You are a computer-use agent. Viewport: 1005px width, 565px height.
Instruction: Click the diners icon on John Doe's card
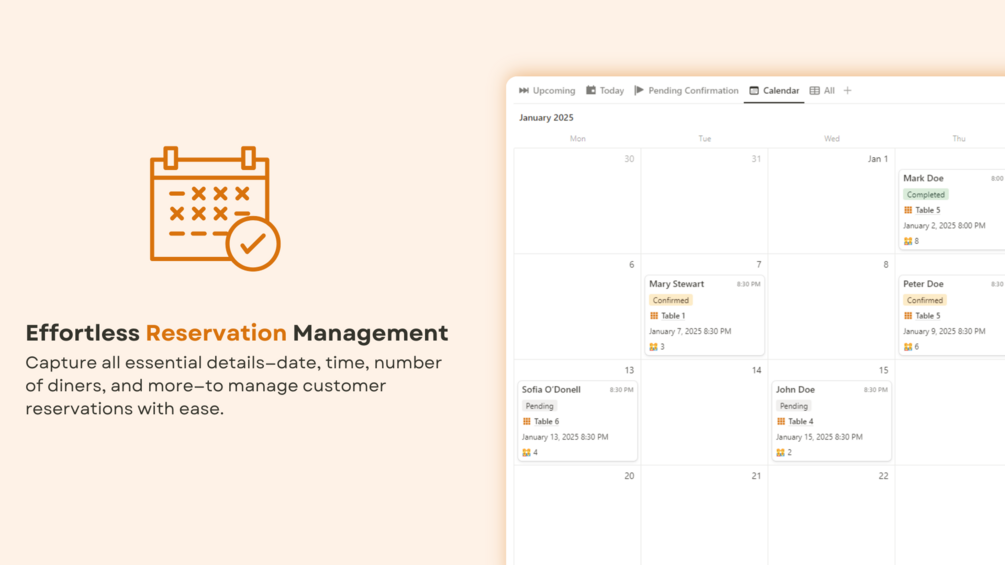(780, 452)
